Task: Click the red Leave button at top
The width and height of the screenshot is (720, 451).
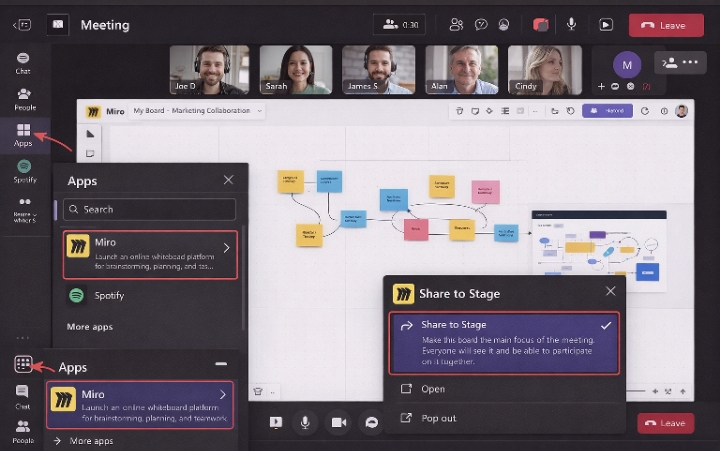Action: tap(666, 24)
